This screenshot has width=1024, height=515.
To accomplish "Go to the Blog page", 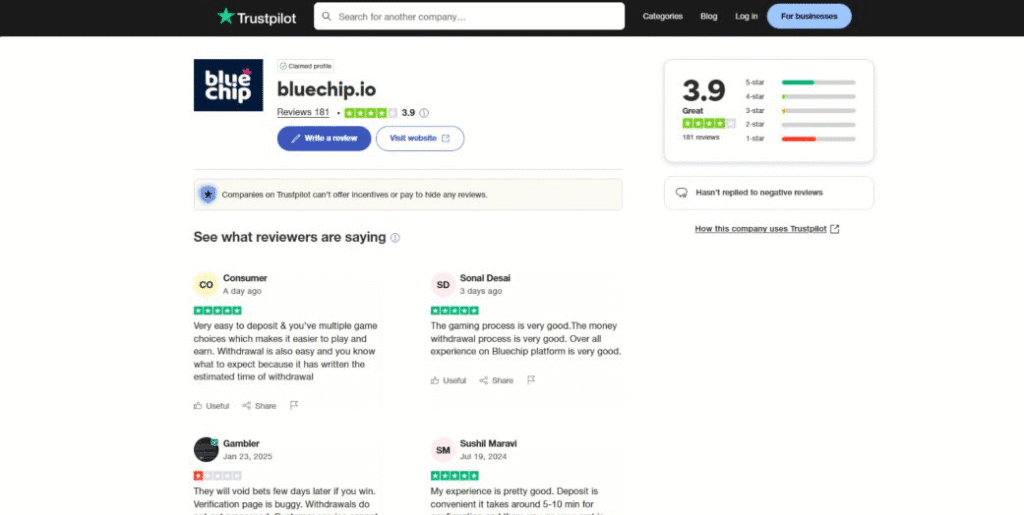I will 709,16.
